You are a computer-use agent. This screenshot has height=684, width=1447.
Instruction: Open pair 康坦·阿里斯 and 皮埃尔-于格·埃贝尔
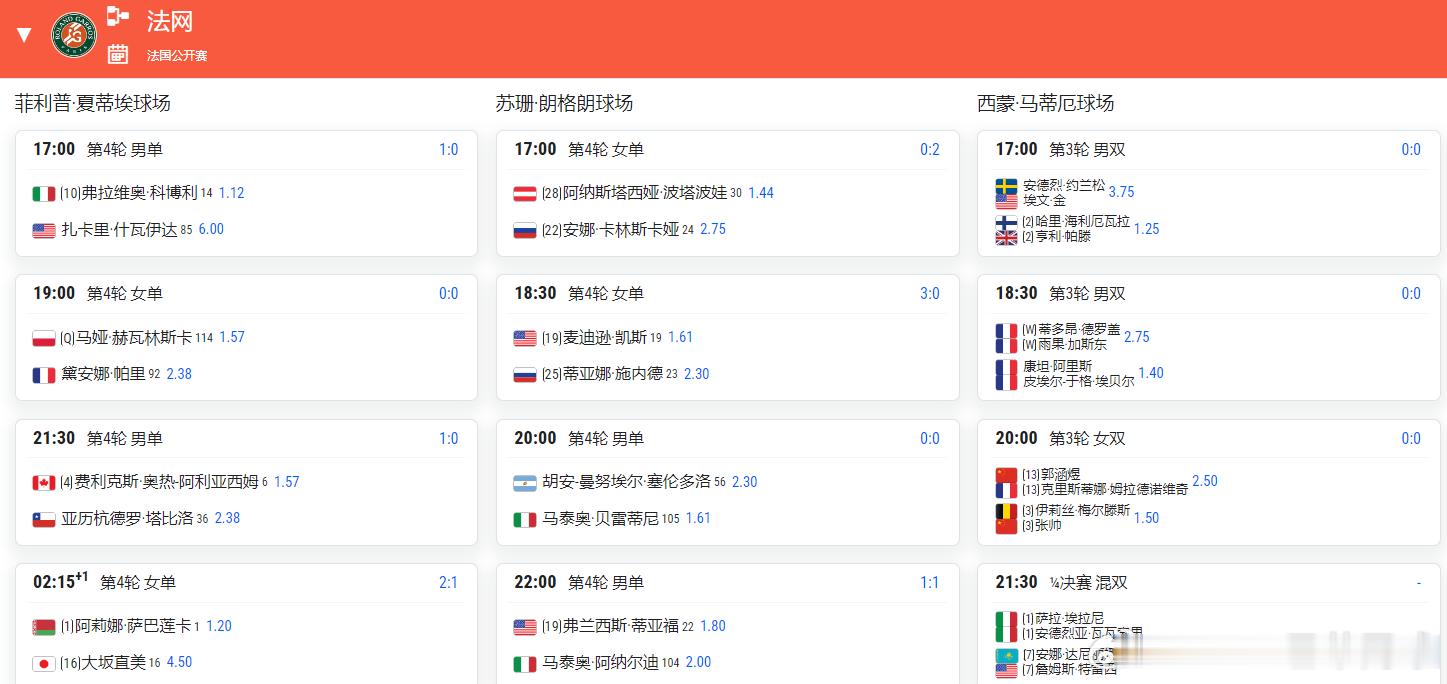(x=1078, y=374)
